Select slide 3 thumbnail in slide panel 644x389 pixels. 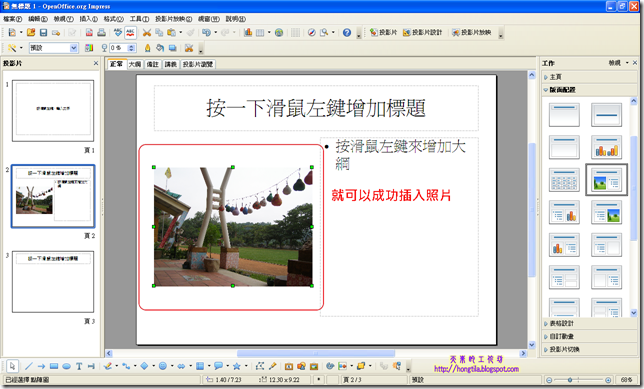coord(53,282)
